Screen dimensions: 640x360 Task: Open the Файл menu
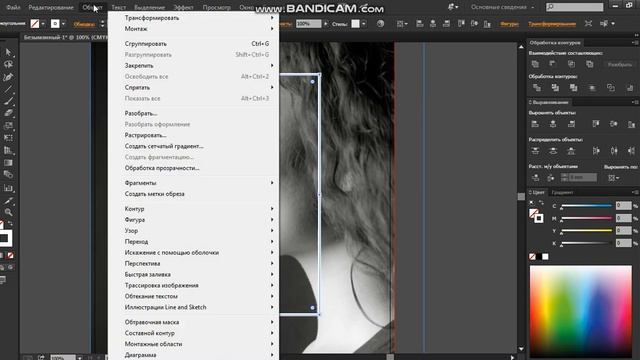click(13, 7)
